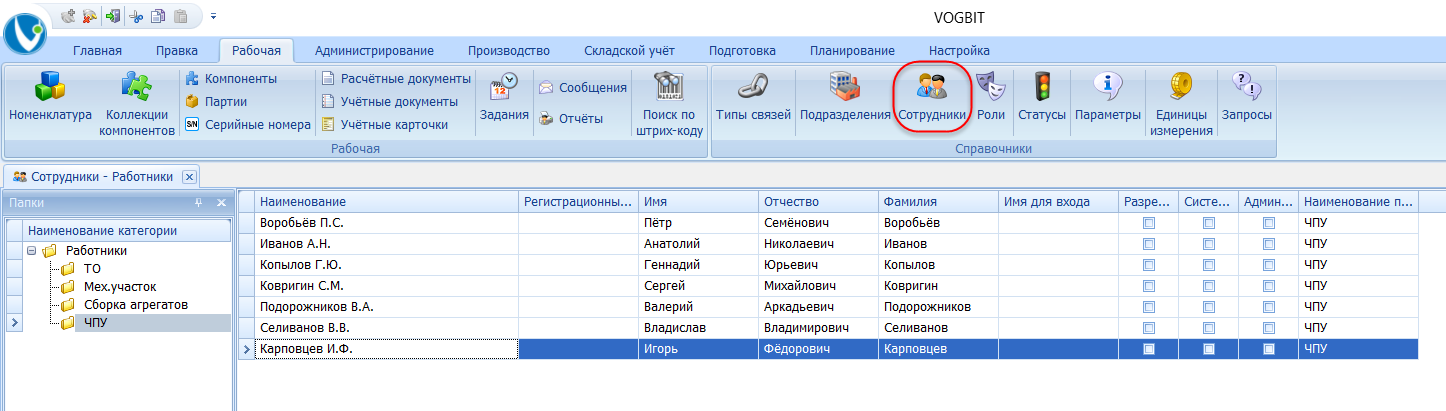Switch to the Планирование ribbon tab
1446x411 pixels.
tap(852, 50)
